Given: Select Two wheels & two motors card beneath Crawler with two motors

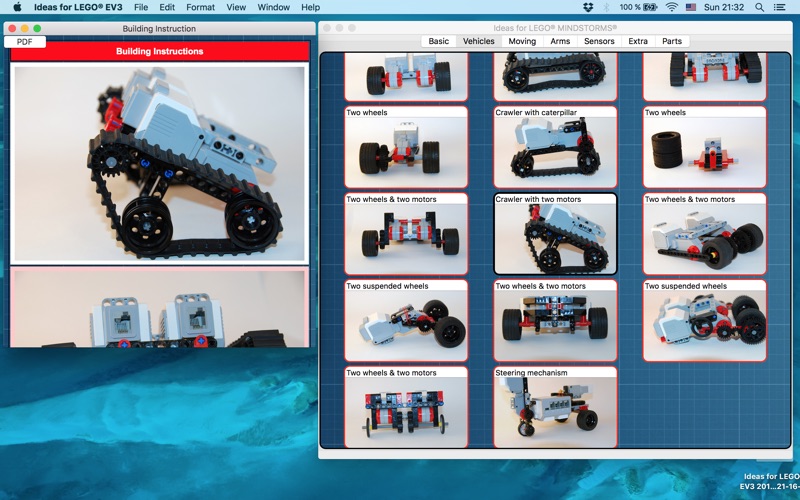Looking at the screenshot, I should [555, 320].
